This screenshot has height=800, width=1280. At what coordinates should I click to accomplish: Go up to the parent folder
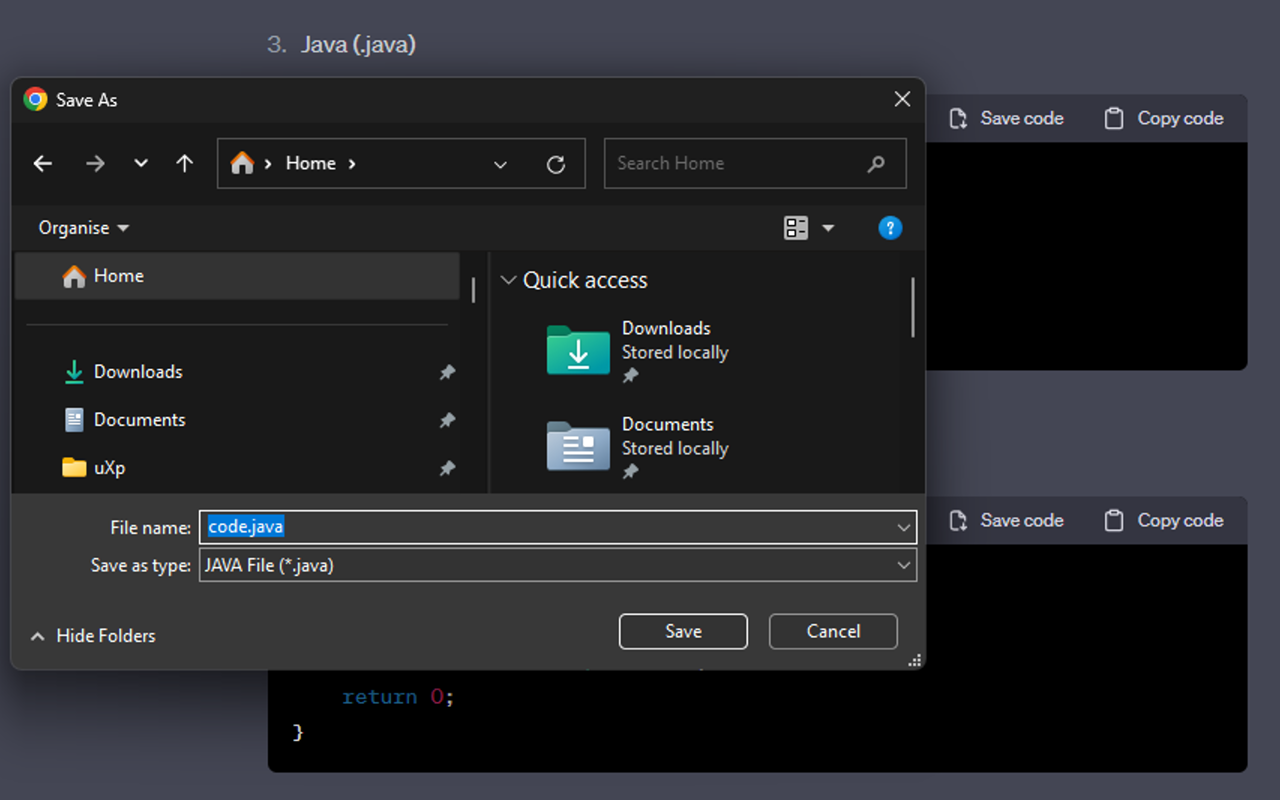tap(185, 163)
